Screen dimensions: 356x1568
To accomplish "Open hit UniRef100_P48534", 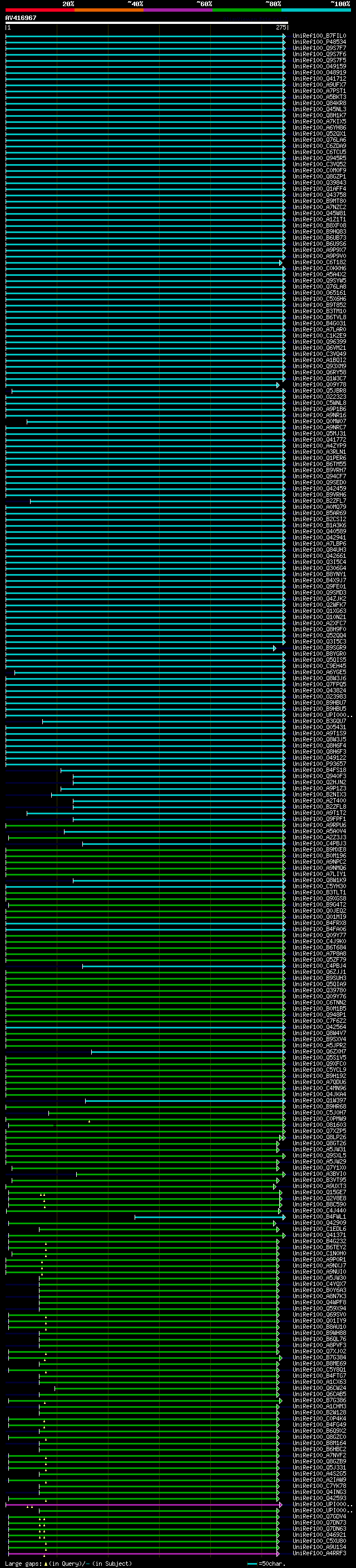I will [x=319, y=42].
